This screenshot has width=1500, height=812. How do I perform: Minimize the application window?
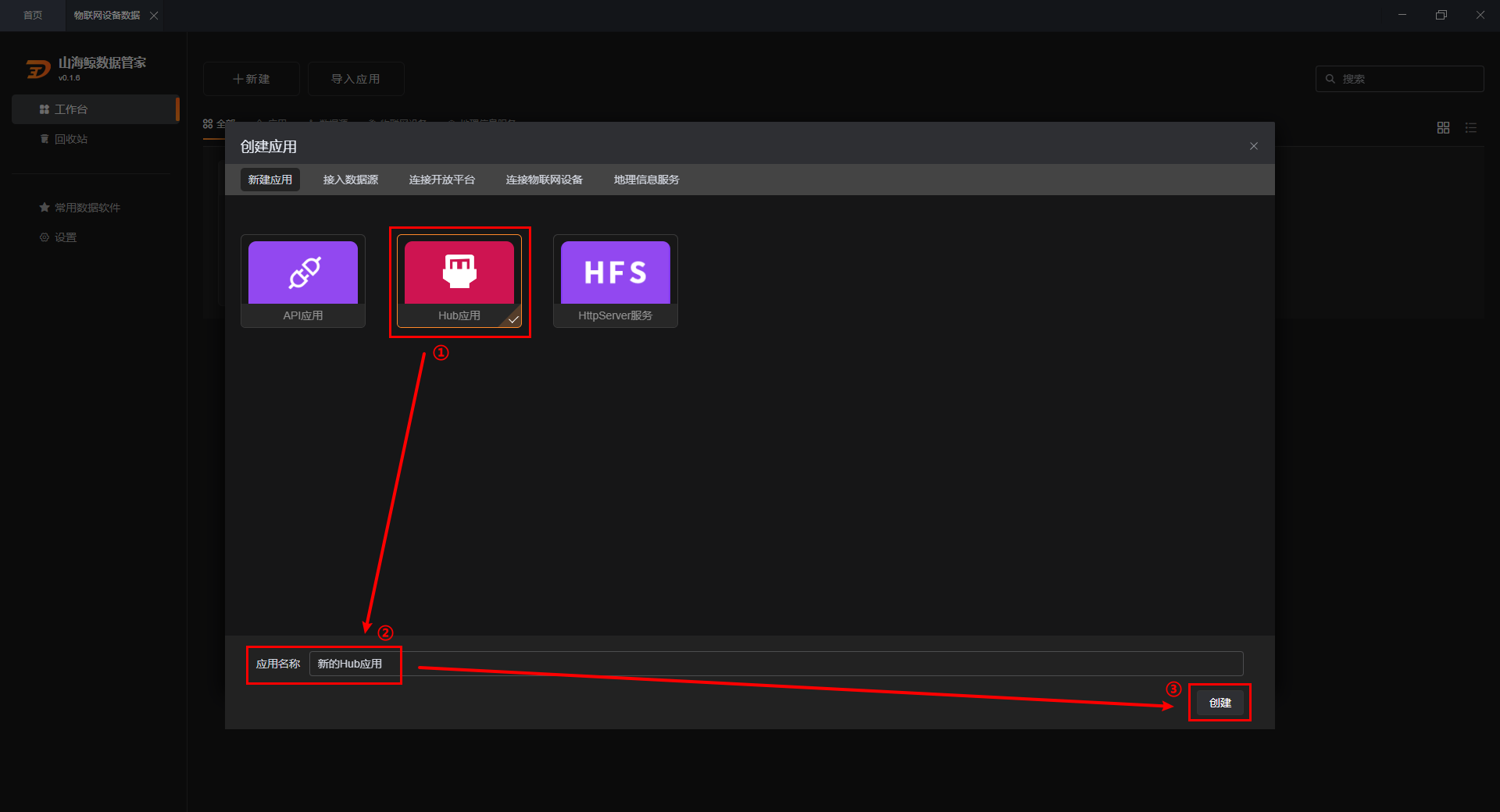click(x=1402, y=15)
